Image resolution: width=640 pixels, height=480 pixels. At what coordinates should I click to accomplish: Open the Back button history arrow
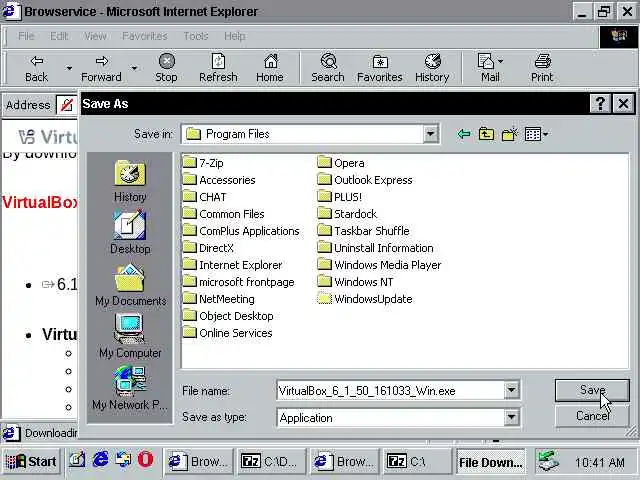[69, 68]
